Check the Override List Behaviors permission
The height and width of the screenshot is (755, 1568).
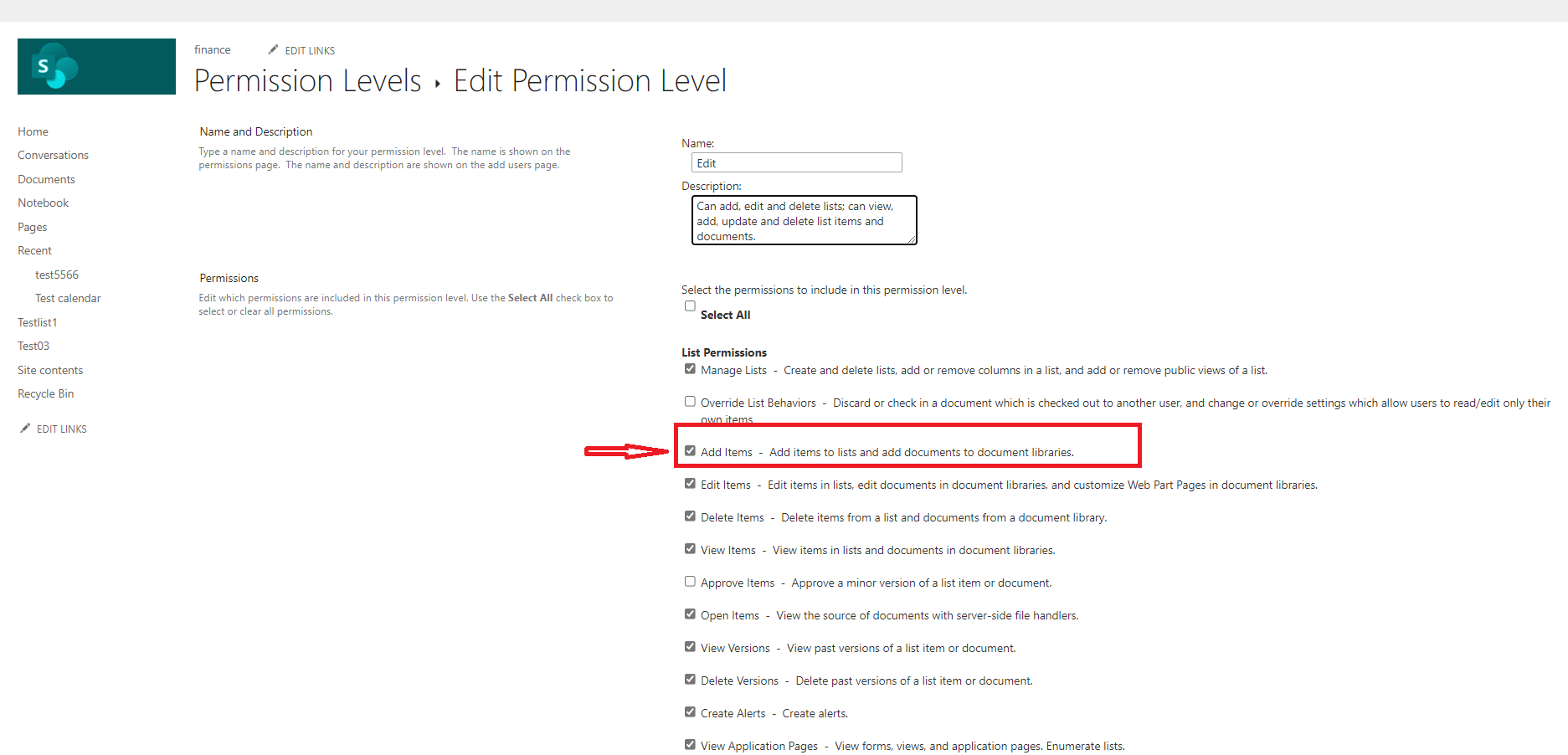click(x=689, y=401)
